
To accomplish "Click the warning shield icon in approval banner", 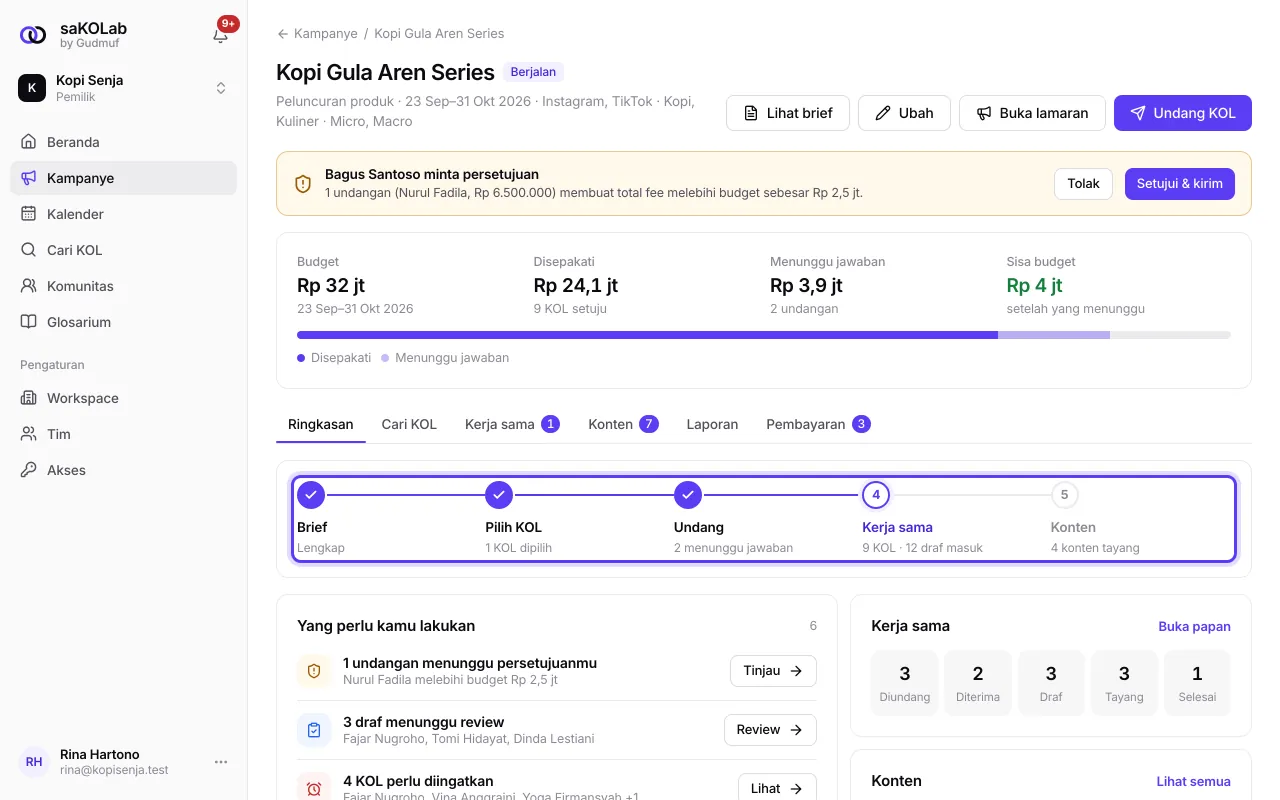I will [x=303, y=184].
